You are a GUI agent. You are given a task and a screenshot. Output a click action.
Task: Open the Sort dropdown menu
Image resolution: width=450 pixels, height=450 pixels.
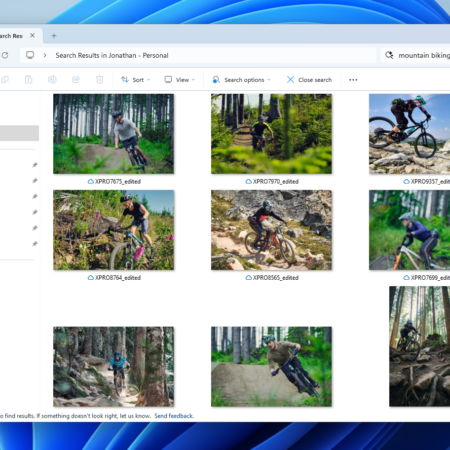click(135, 80)
